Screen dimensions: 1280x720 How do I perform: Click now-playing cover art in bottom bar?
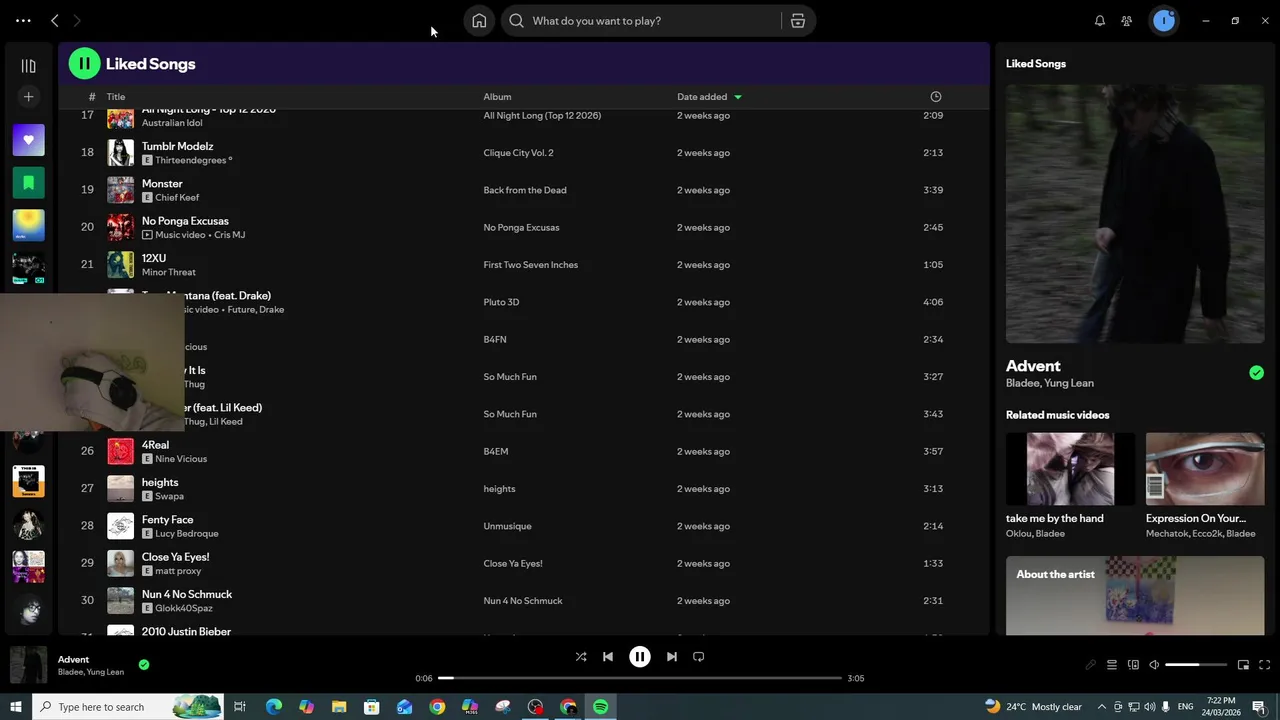click(28, 665)
